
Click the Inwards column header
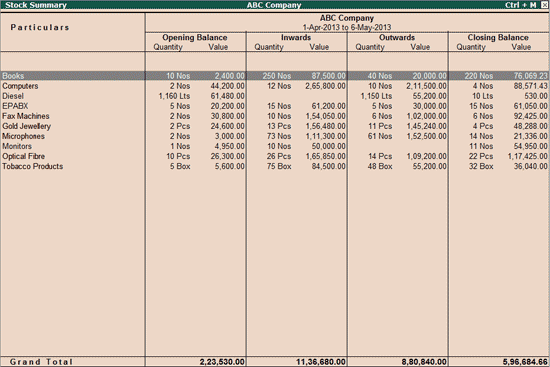click(296, 38)
